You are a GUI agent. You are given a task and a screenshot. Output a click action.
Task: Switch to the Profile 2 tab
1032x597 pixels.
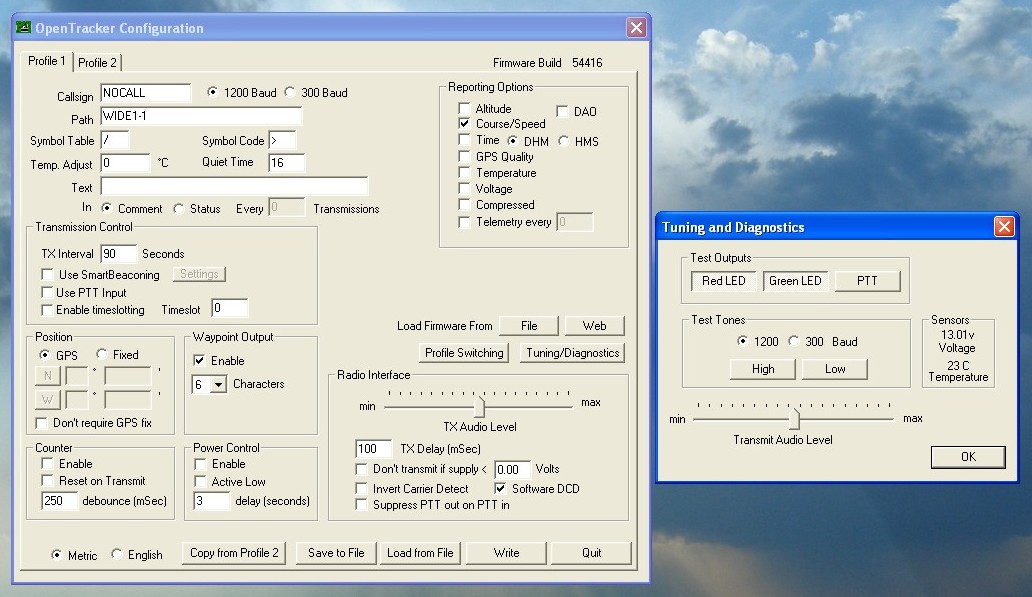point(97,63)
